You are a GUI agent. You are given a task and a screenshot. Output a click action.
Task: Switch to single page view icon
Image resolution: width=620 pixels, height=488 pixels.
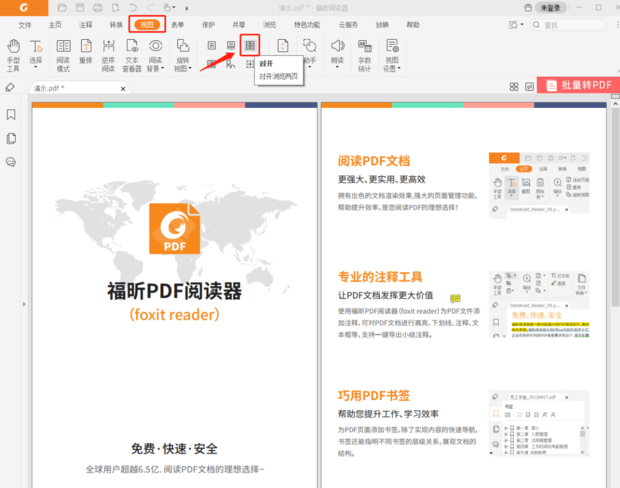pos(212,45)
